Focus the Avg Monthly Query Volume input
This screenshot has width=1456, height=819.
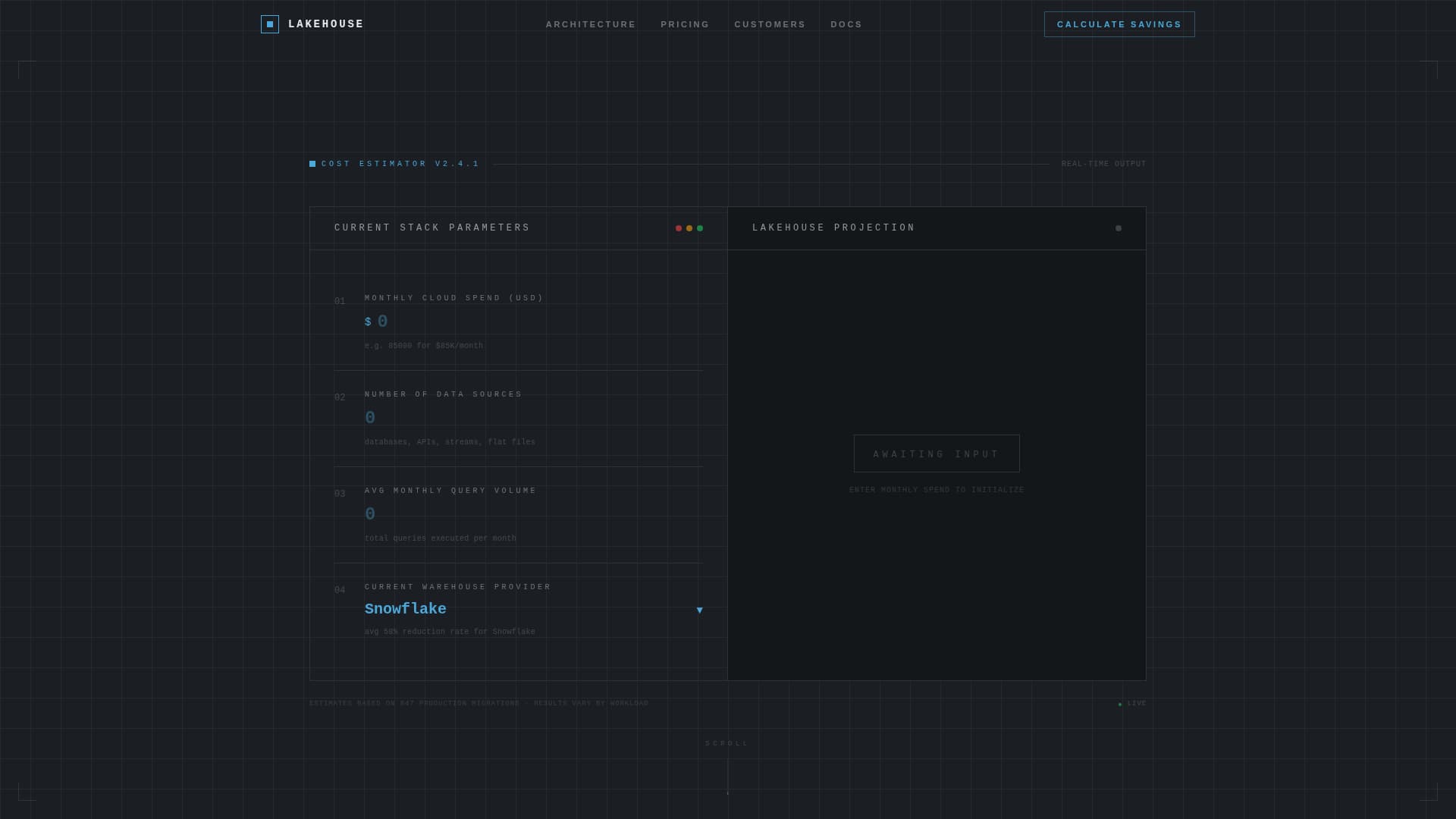534,514
